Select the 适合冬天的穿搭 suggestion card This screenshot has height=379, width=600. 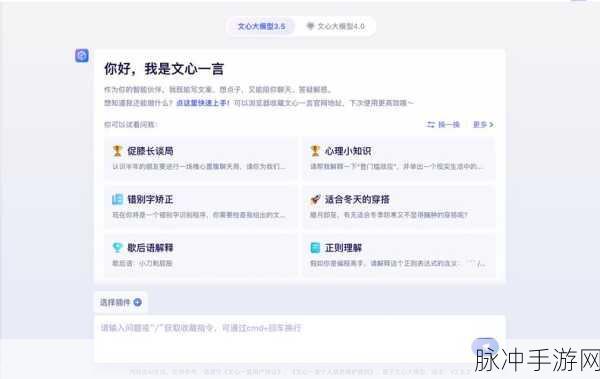[398, 206]
